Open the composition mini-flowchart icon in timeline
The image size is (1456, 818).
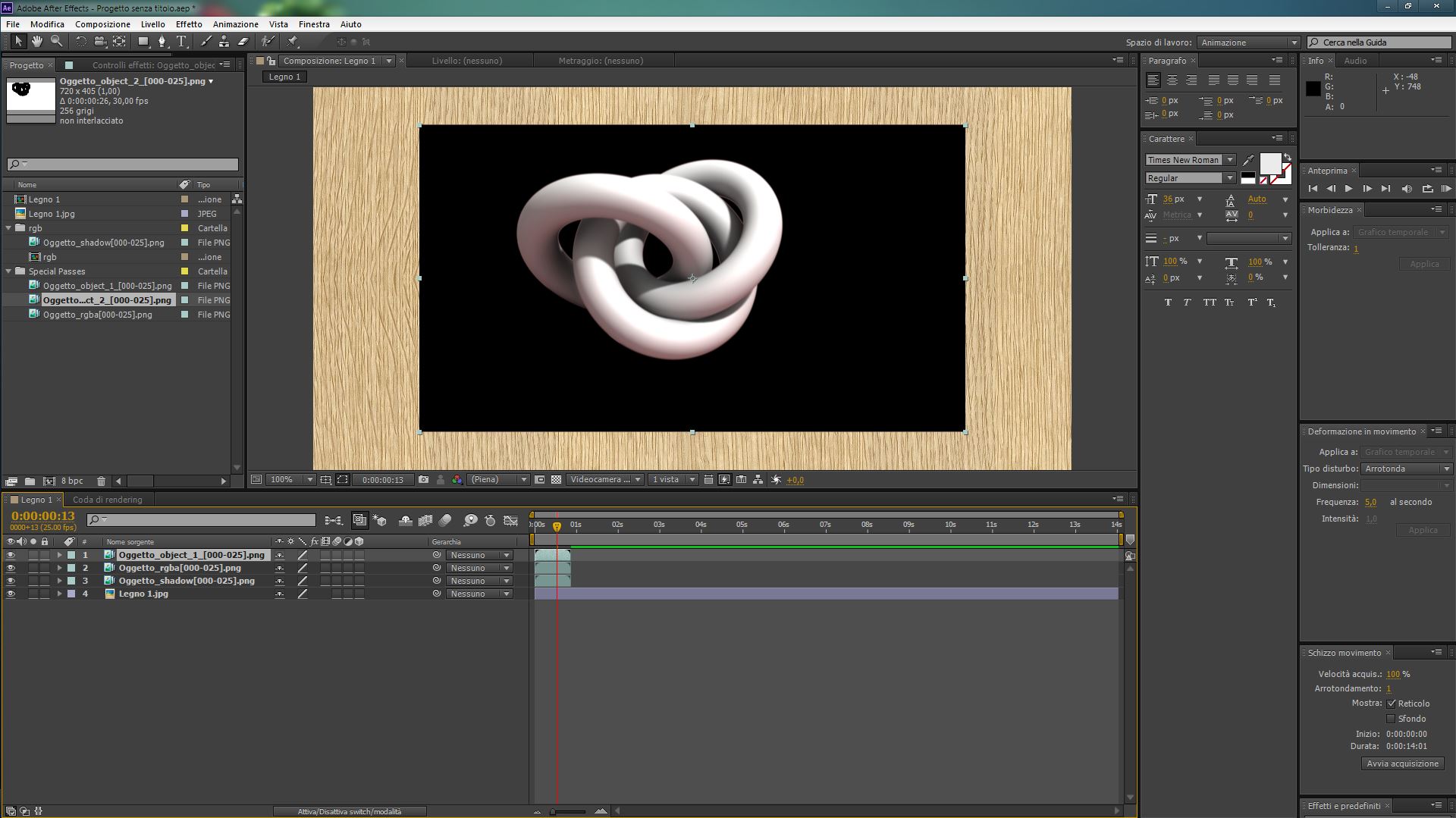pos(333,520)
